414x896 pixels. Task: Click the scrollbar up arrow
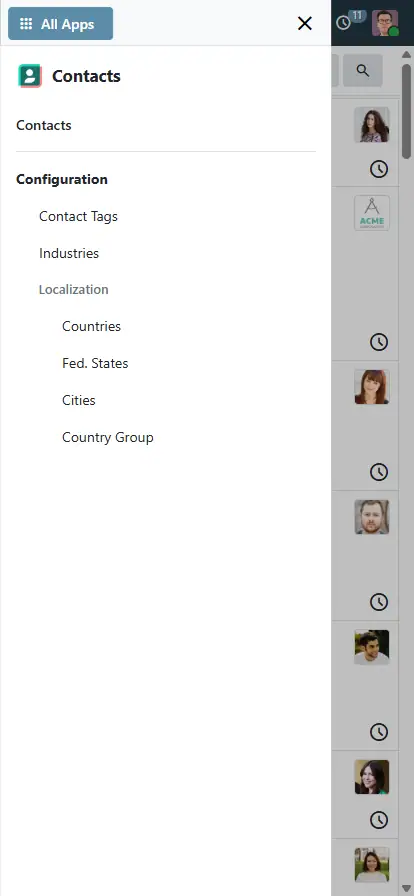407,54
